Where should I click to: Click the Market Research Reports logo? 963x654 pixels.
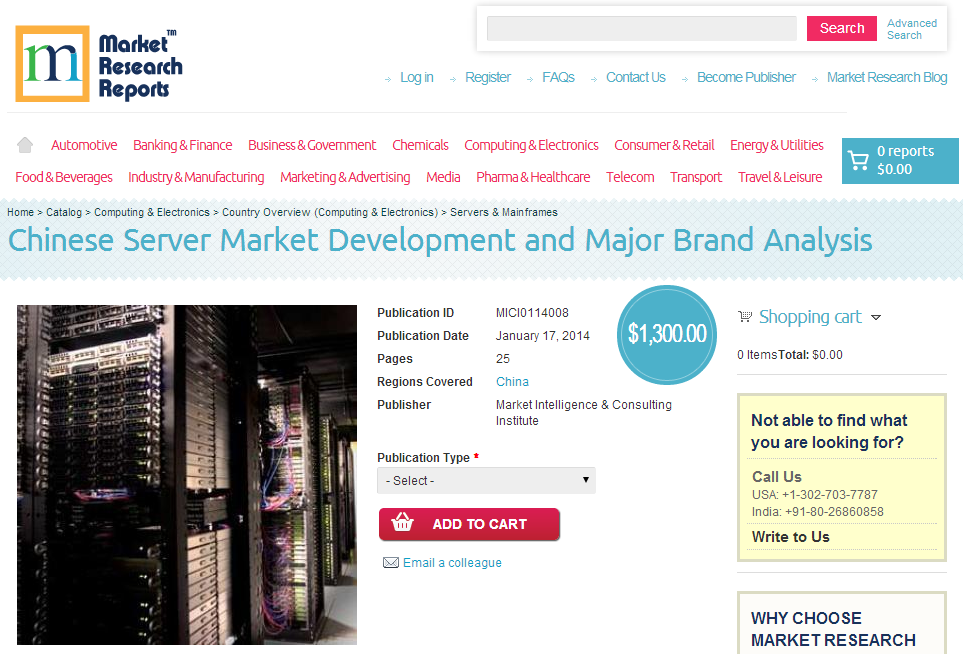pos(99,64)
